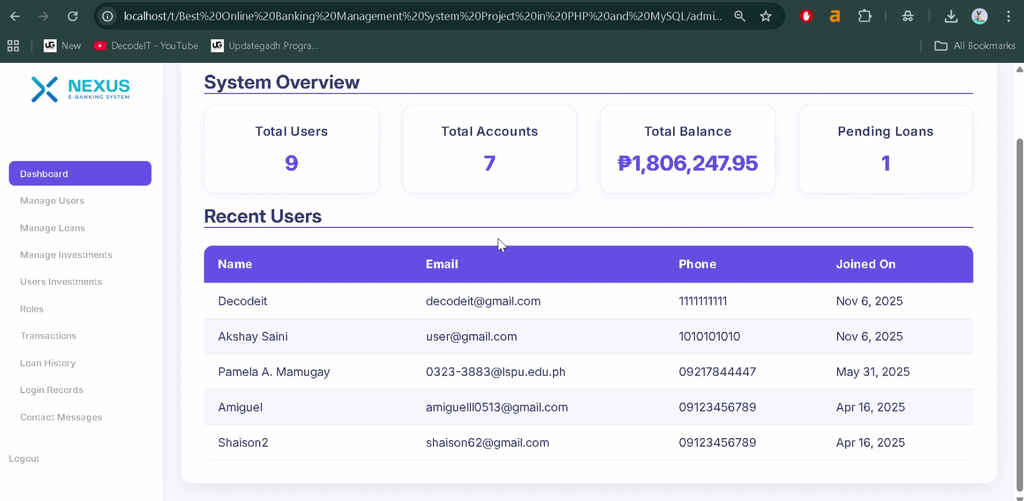Click the Total Balance card
This screenshot has height=501, width=1024.
[x=688, y=150]
